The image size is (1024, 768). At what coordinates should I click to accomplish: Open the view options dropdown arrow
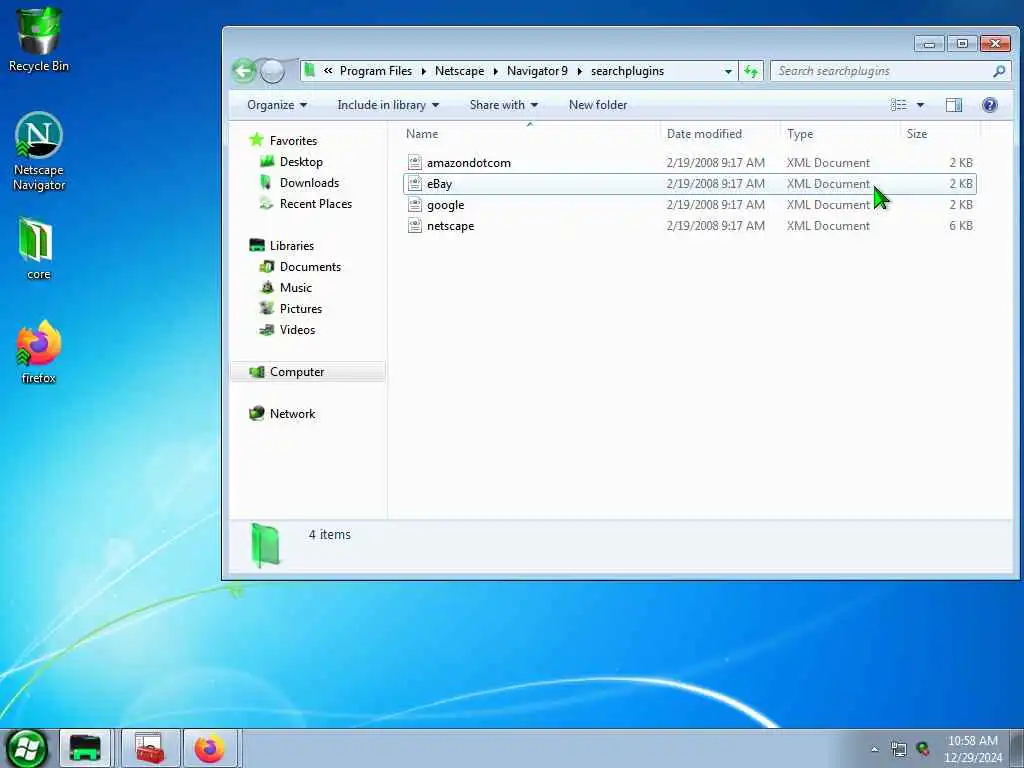tap(920, 104)
